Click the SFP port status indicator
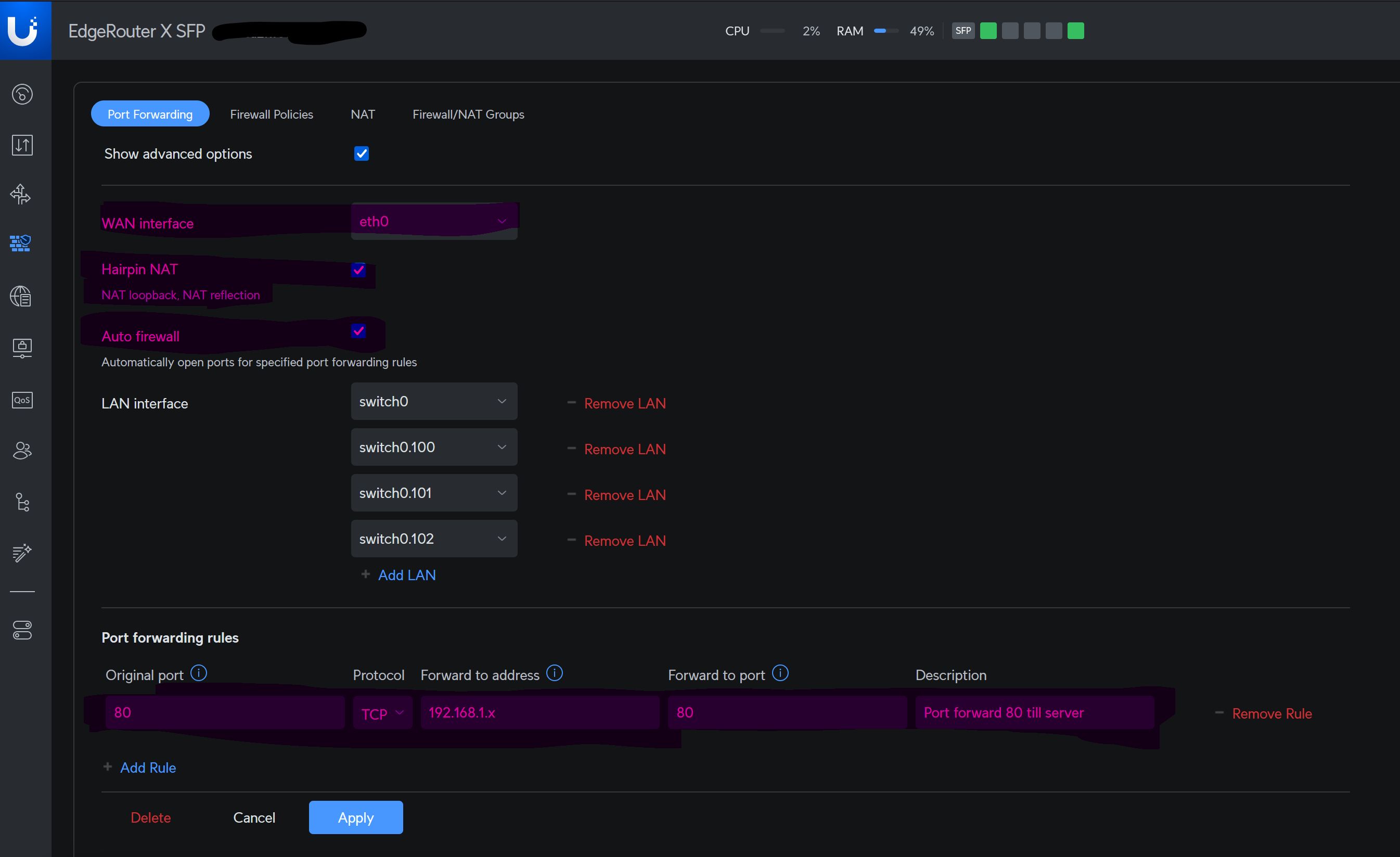The width and height of the screenshot is (1400, 857). pos(963,31)
